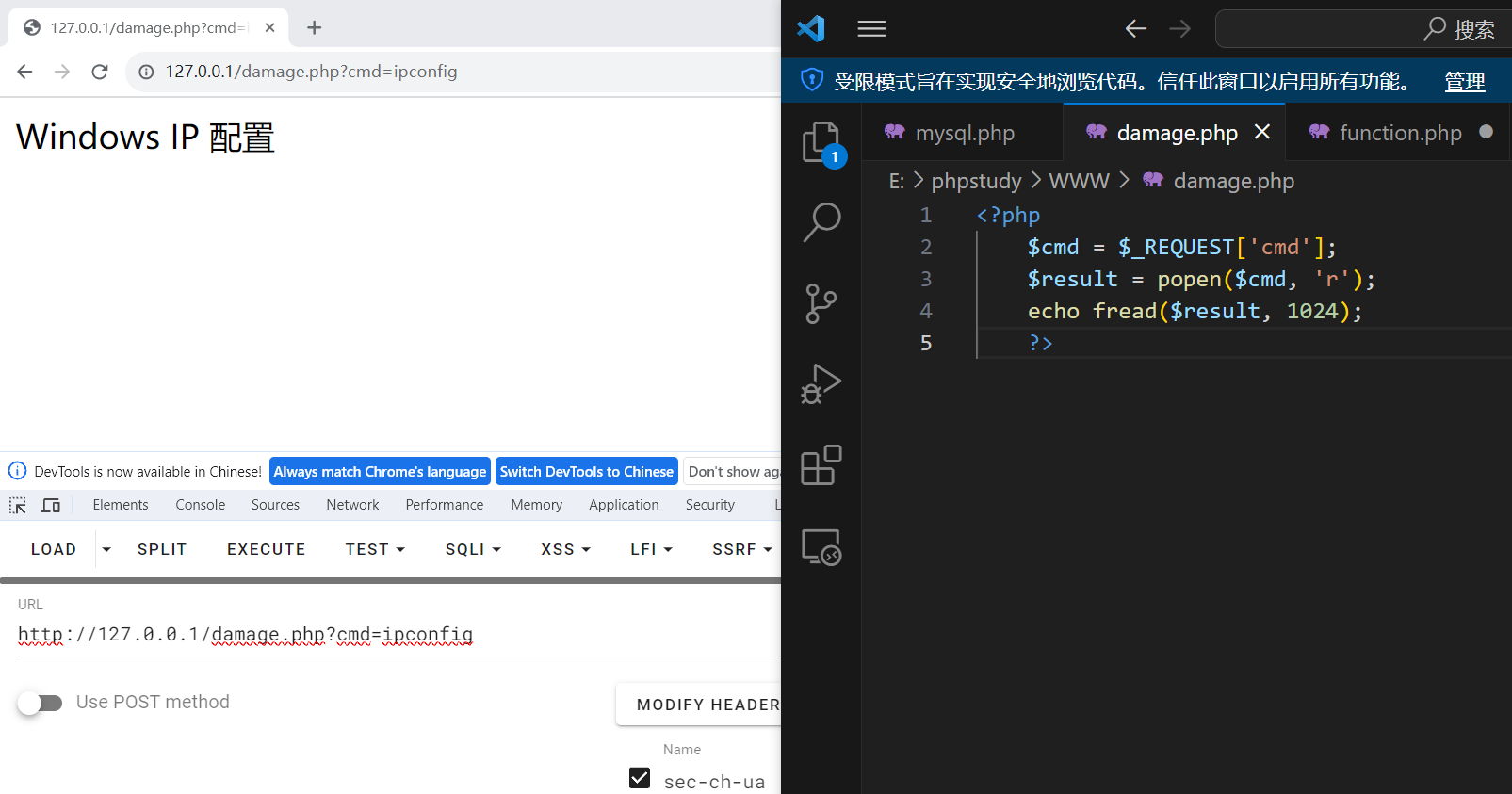The width and height of the screenshot is (1512, 794).
Task: Expand the LOAD dropdown arrow
Action: tap(106, 549)
